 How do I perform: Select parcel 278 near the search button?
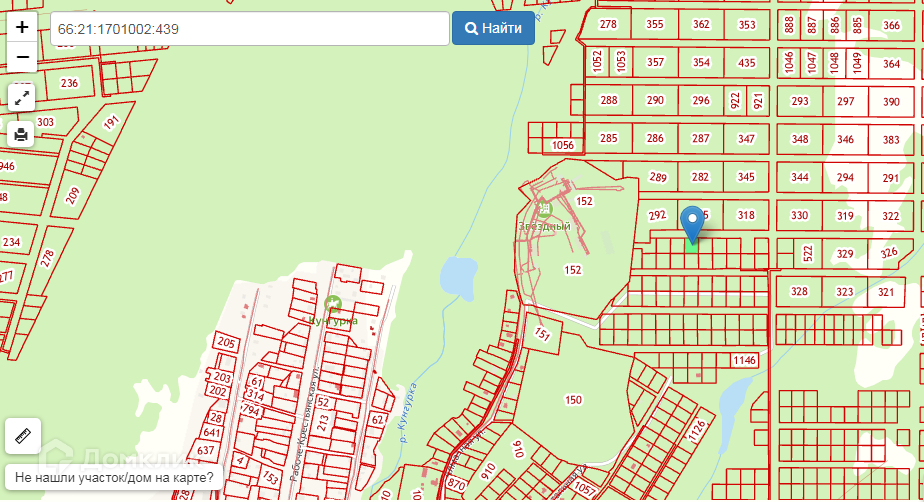[606, 24]
